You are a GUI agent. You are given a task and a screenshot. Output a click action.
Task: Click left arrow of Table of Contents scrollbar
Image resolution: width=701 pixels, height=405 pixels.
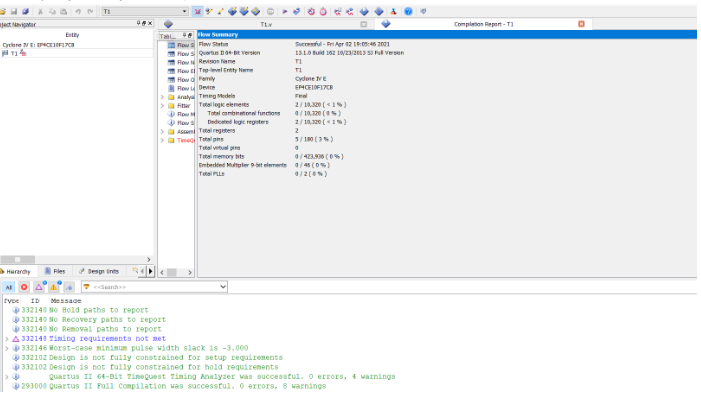coord(162,272)
